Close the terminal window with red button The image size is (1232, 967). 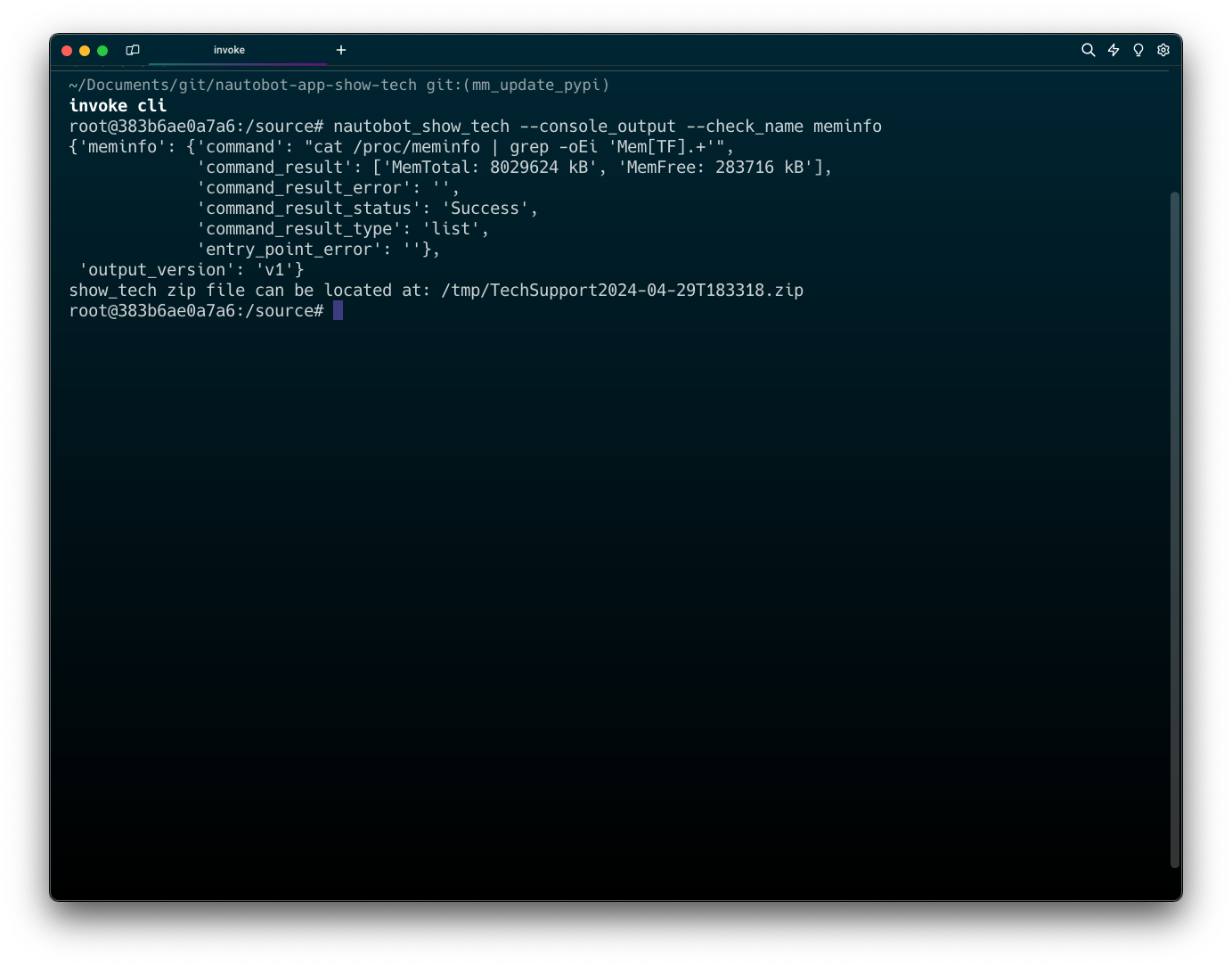click(x=67, y=51)
